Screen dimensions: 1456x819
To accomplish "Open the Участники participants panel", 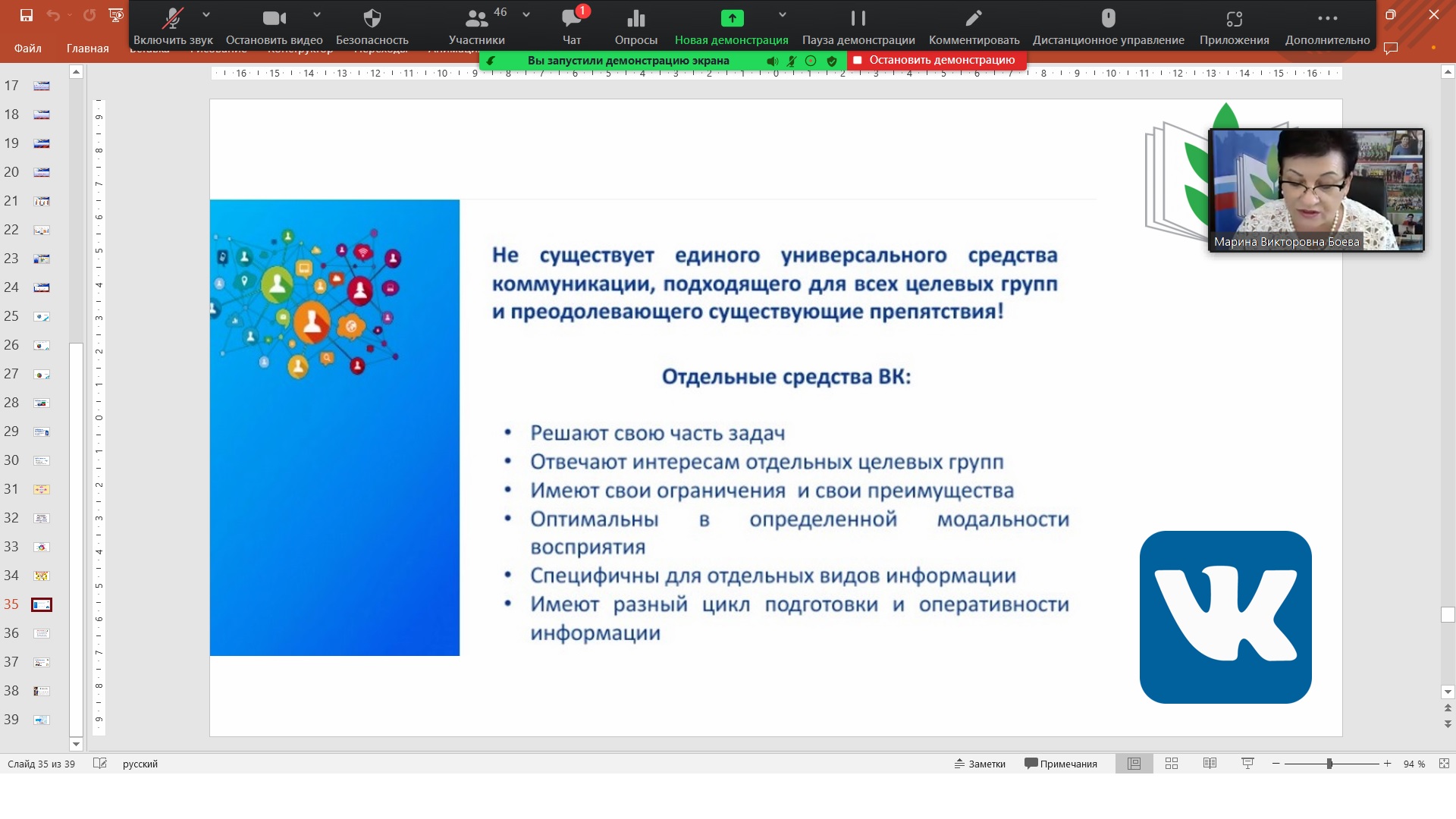I will (476, 26).
